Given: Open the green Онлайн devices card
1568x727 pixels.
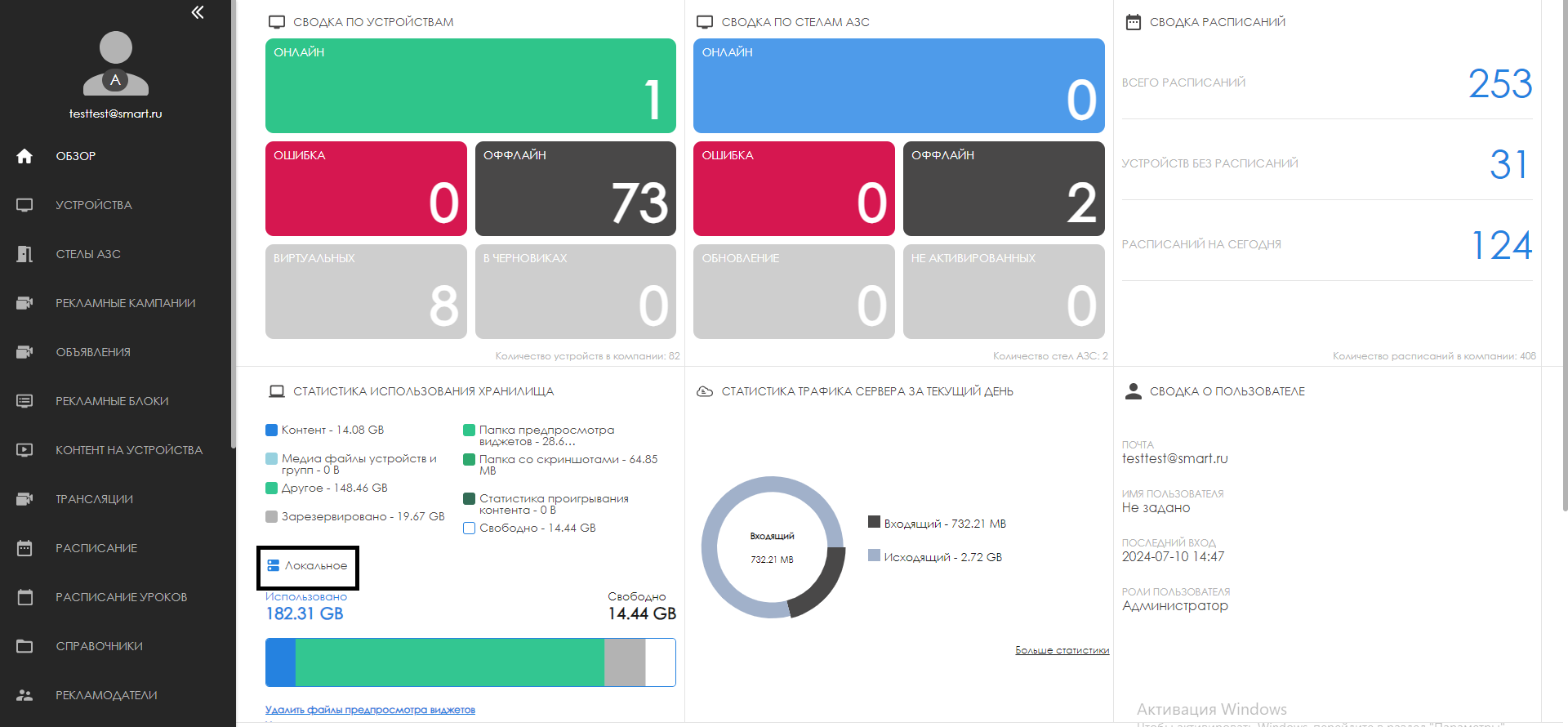Looking at the screenshot, I should [470, 86].
